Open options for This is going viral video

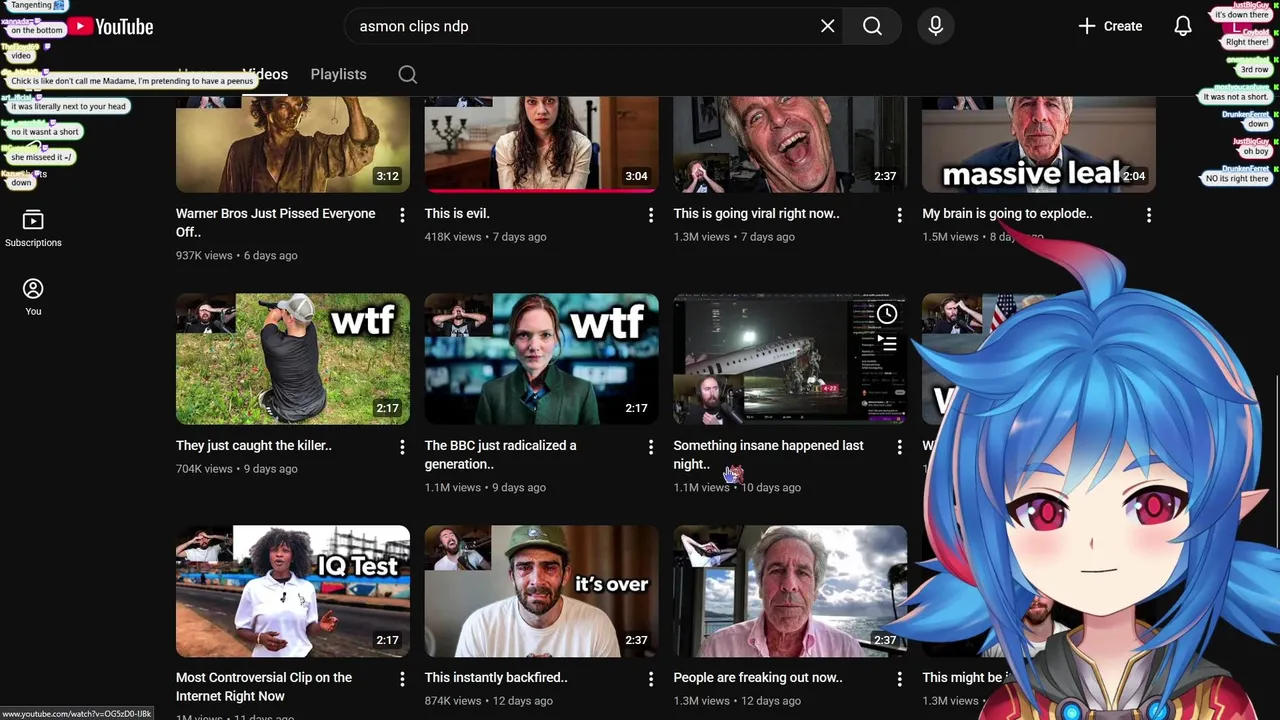(899, 215)
